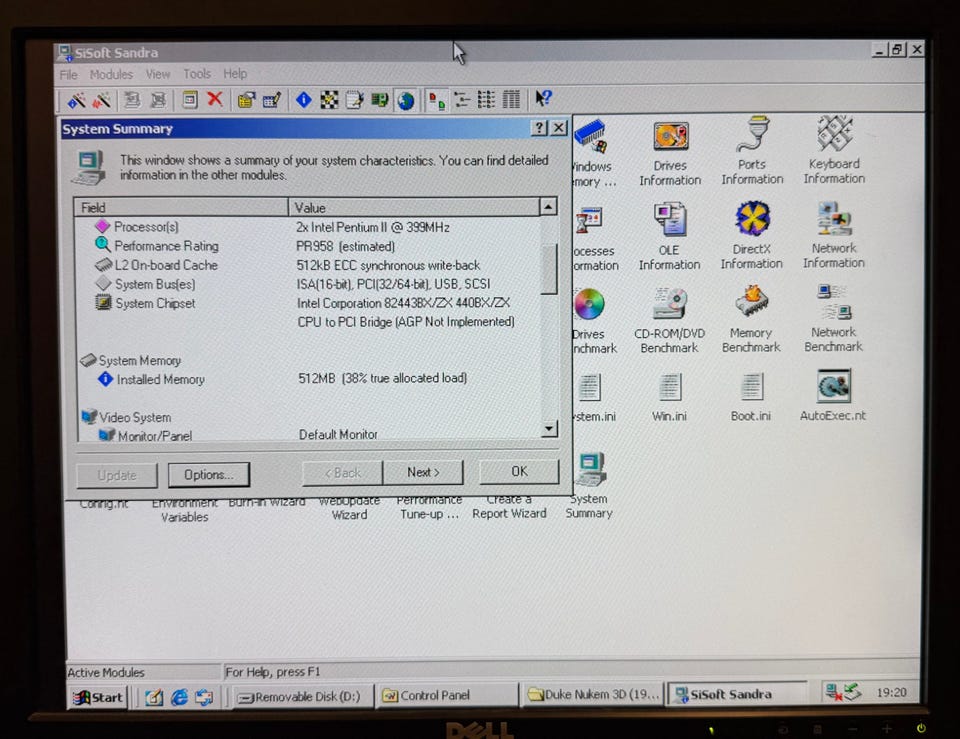Click the System Summary list scrollbar thumb

pyautogui.click(x=549, y=269)
